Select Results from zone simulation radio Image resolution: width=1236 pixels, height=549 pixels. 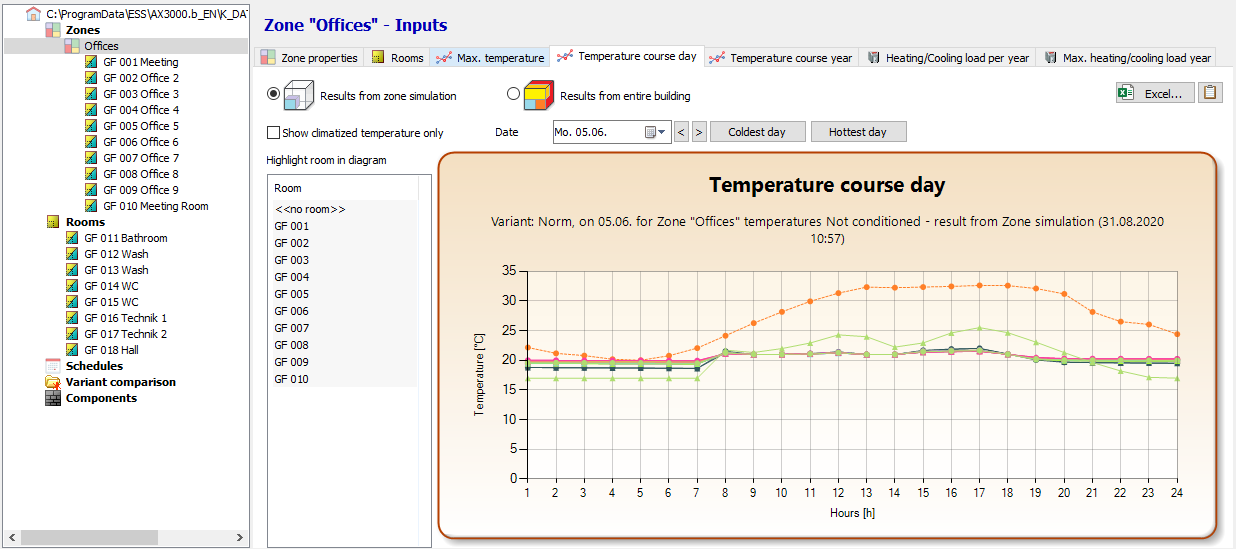[274, 93]
